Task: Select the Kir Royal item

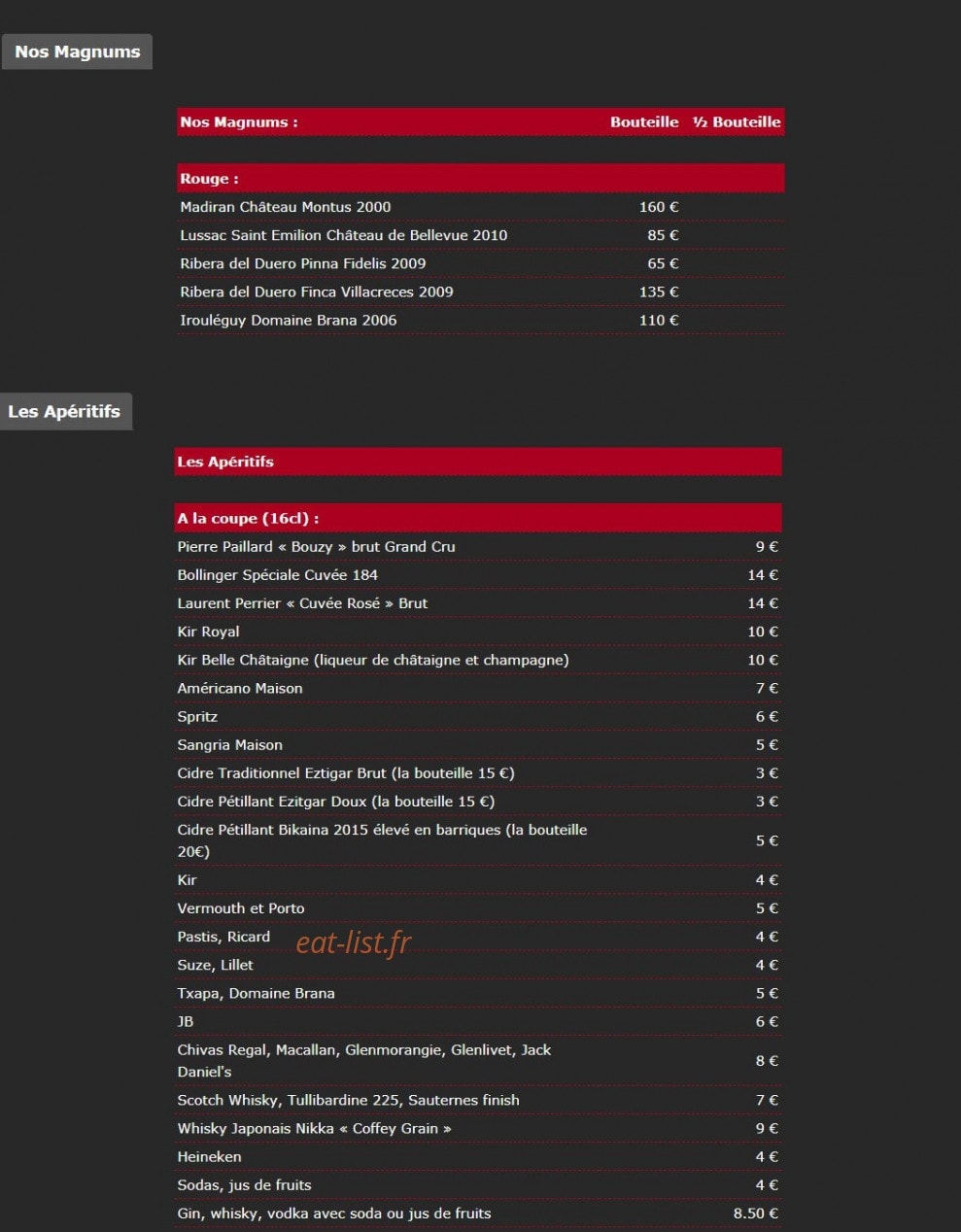Action: pyautogui.click(x=208, y=632)
